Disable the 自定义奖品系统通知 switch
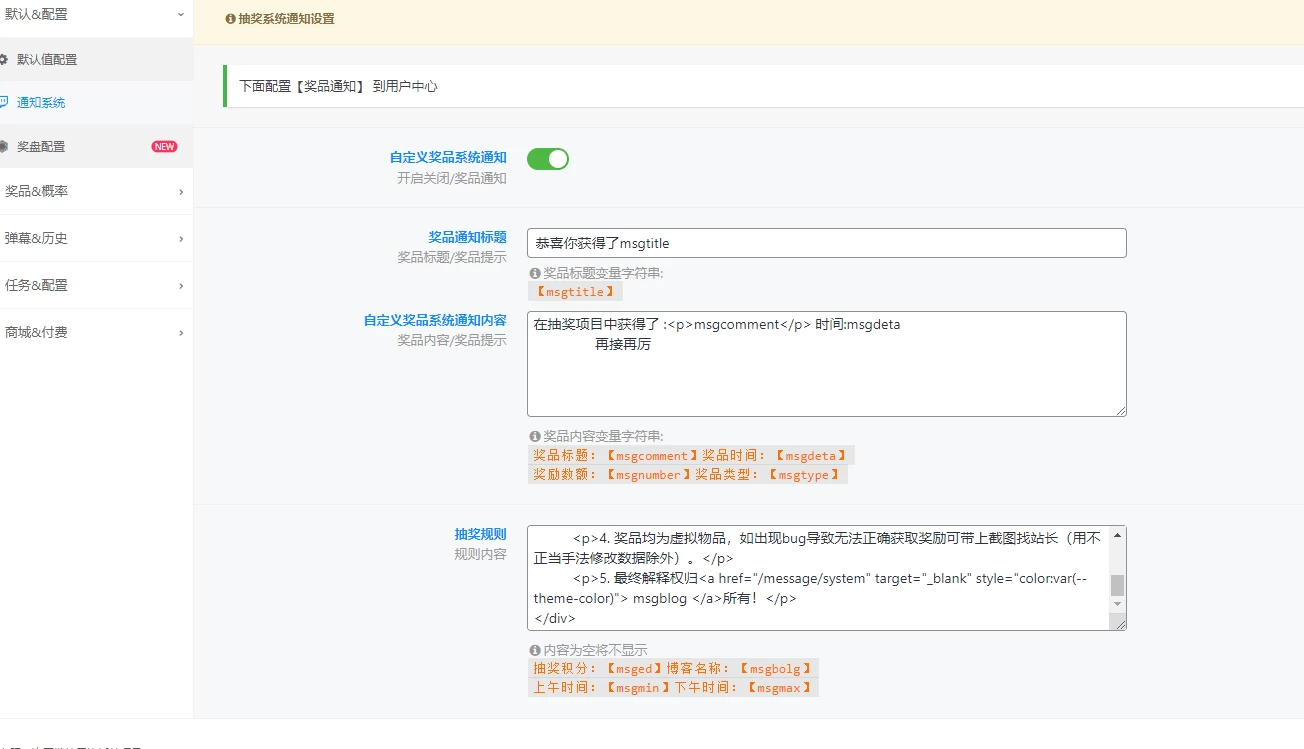Screen dimensions: 1304x749 tap(547, 158)
